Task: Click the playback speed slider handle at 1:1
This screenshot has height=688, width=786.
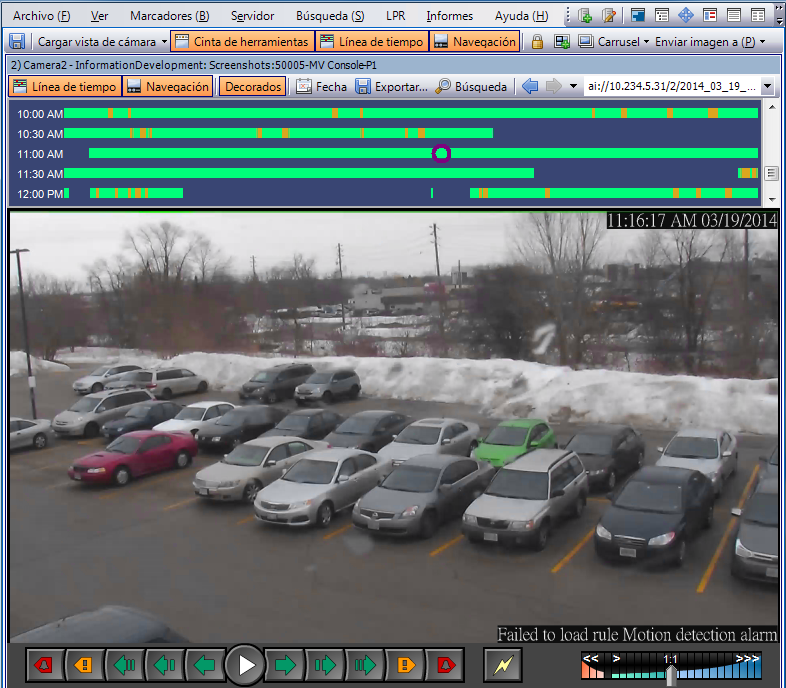Action: tap(671, 675)
